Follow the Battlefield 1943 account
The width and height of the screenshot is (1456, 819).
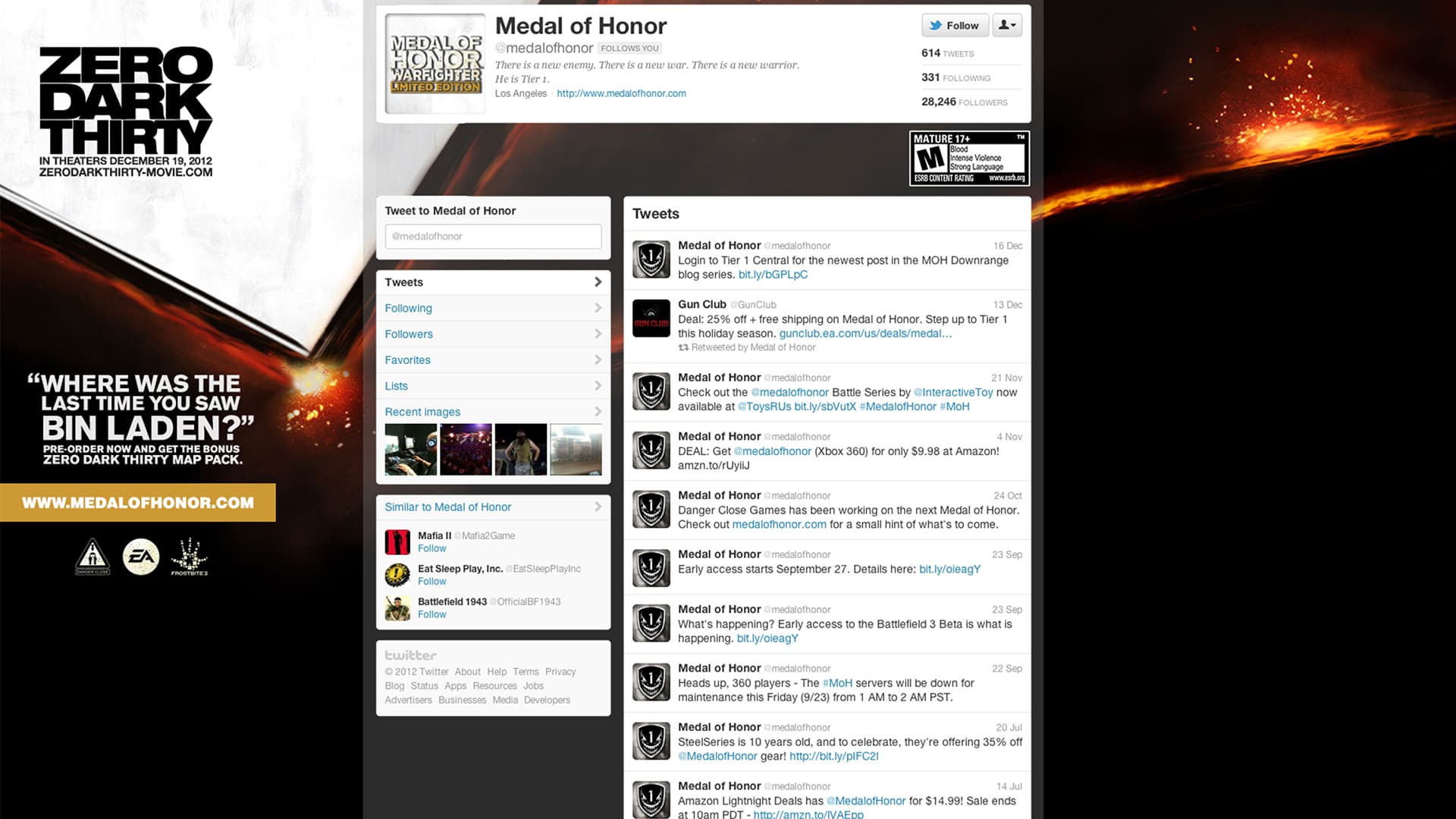pos(432,614)
